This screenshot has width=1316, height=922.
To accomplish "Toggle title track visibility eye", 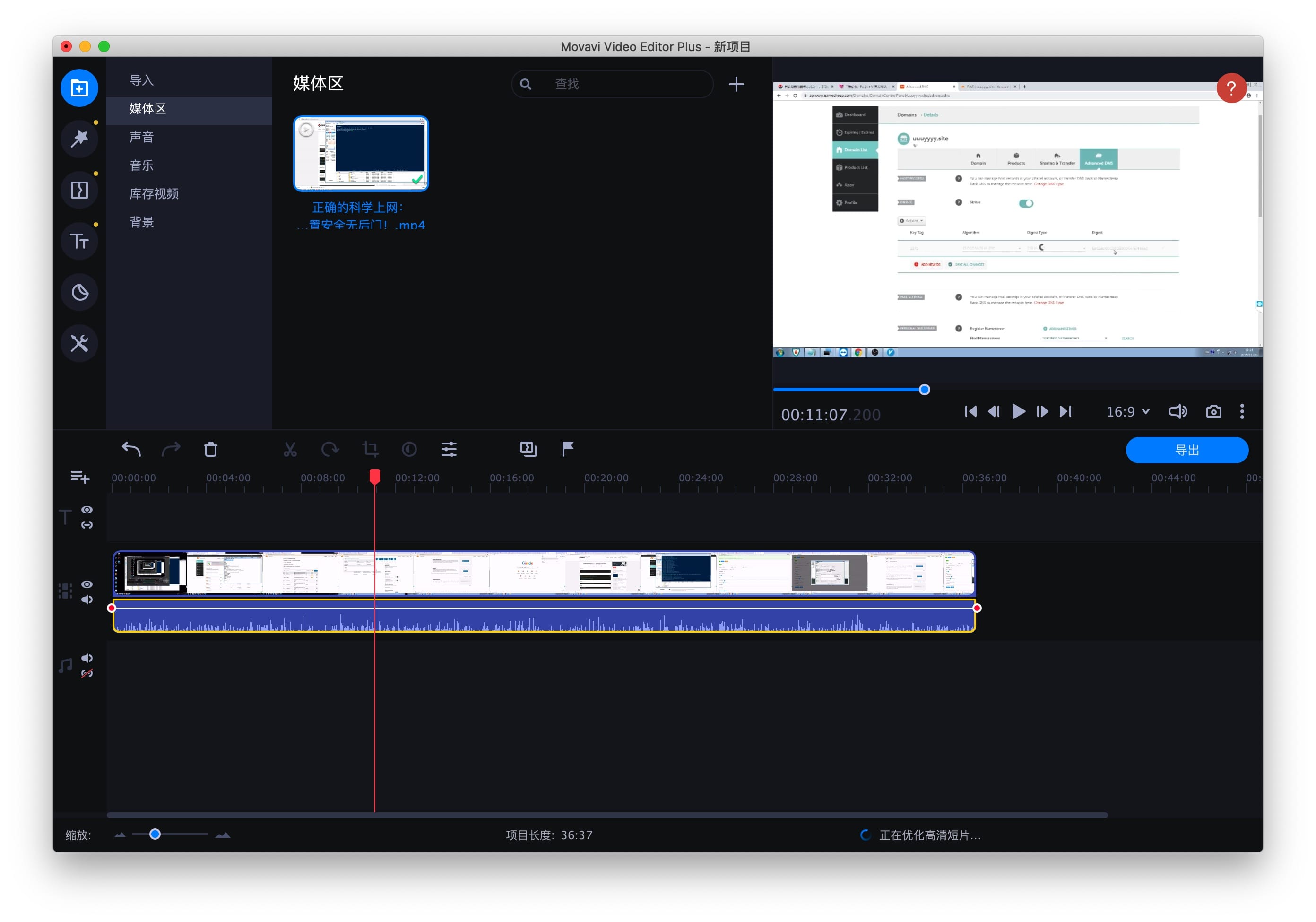I will 87,510.
